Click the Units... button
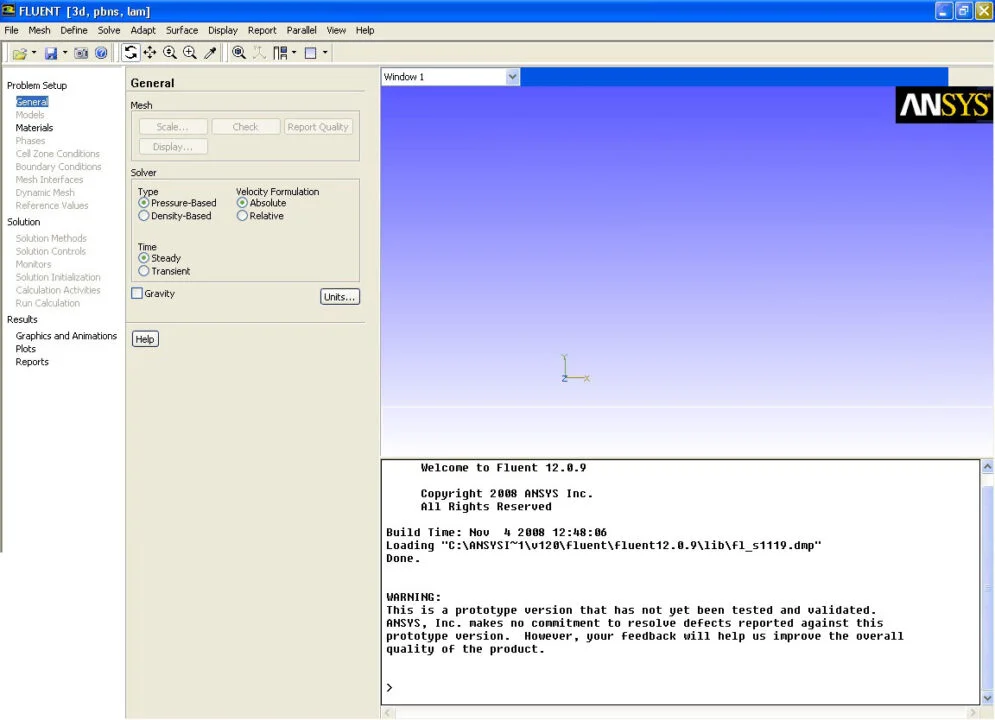 (x=339, y=297)
